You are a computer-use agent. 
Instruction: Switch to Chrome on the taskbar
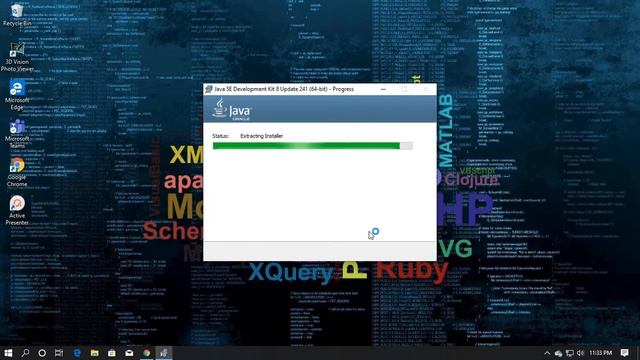[147, 353]
